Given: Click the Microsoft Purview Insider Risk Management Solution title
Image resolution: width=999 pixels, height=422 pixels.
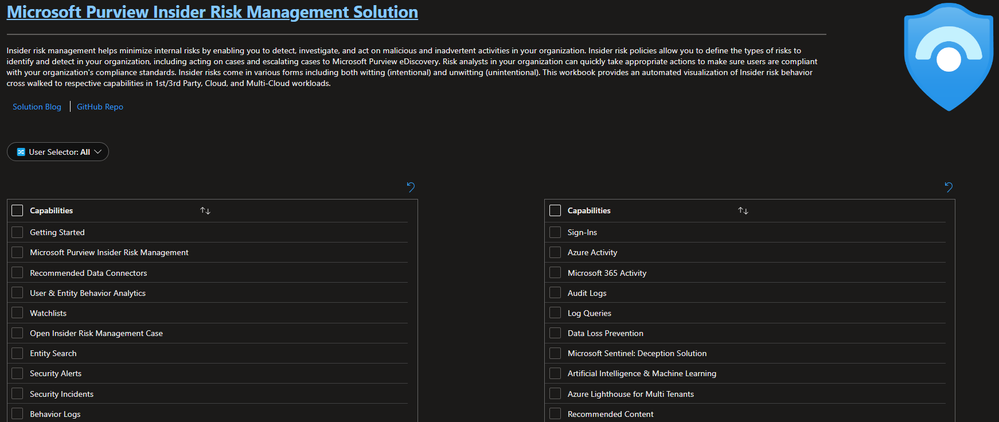Looking at the screenshot, I should 212,11.
